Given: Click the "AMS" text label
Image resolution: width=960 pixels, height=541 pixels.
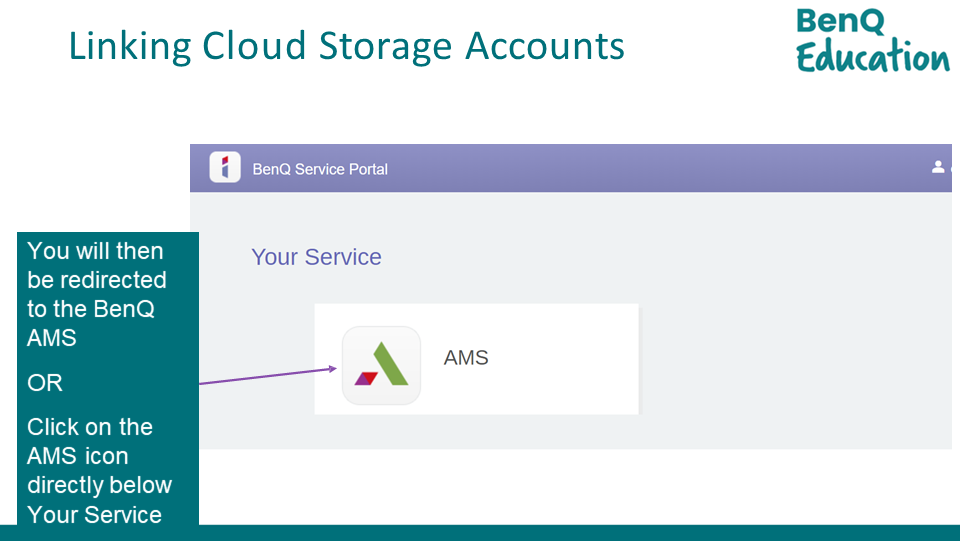Looking at the screenshot, I should [x=466, y=358].
